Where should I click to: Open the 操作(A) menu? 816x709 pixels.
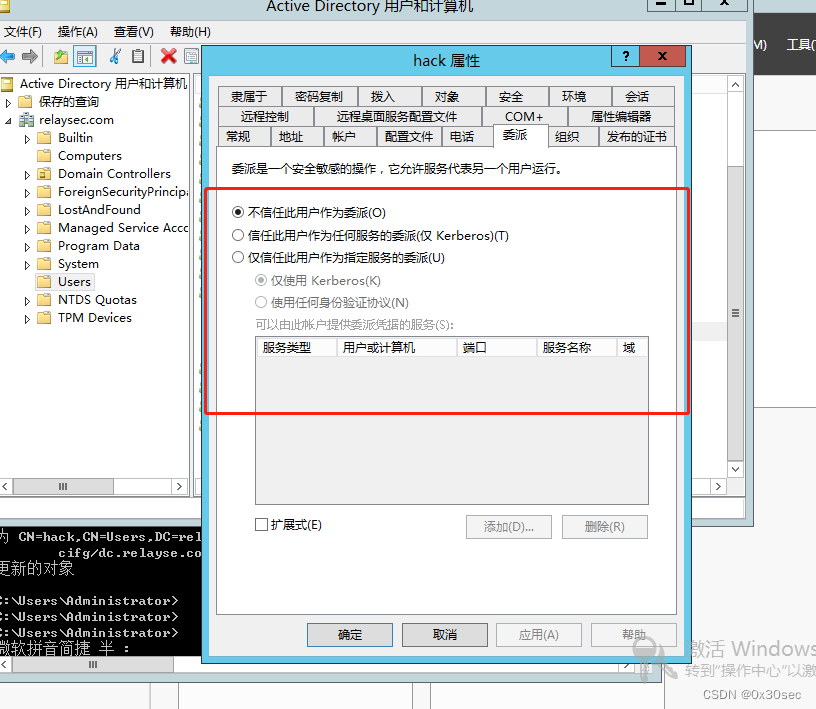(x=78, y=32)
